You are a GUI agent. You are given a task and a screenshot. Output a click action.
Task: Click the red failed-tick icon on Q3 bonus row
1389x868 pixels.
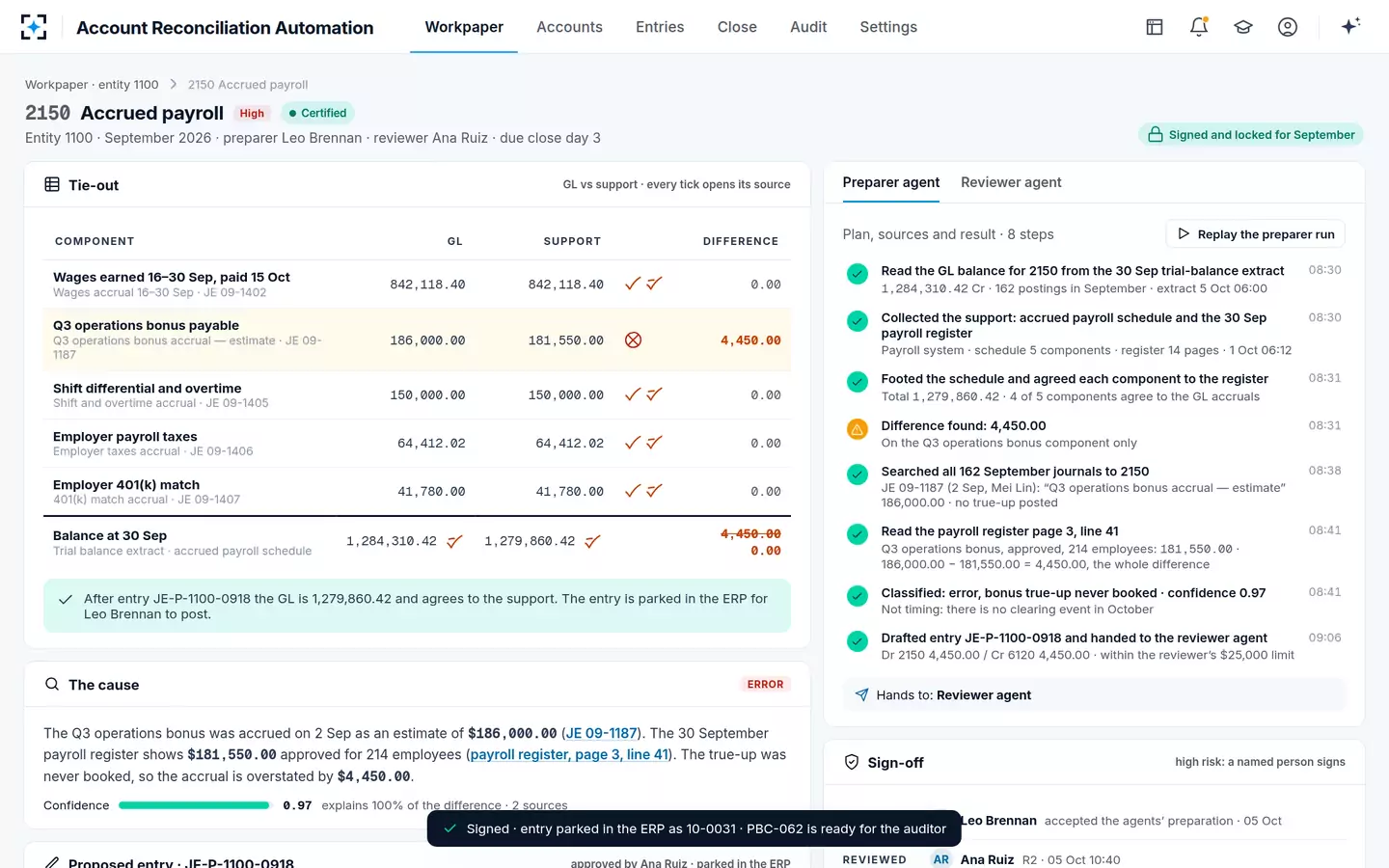(x=633, y=339)
